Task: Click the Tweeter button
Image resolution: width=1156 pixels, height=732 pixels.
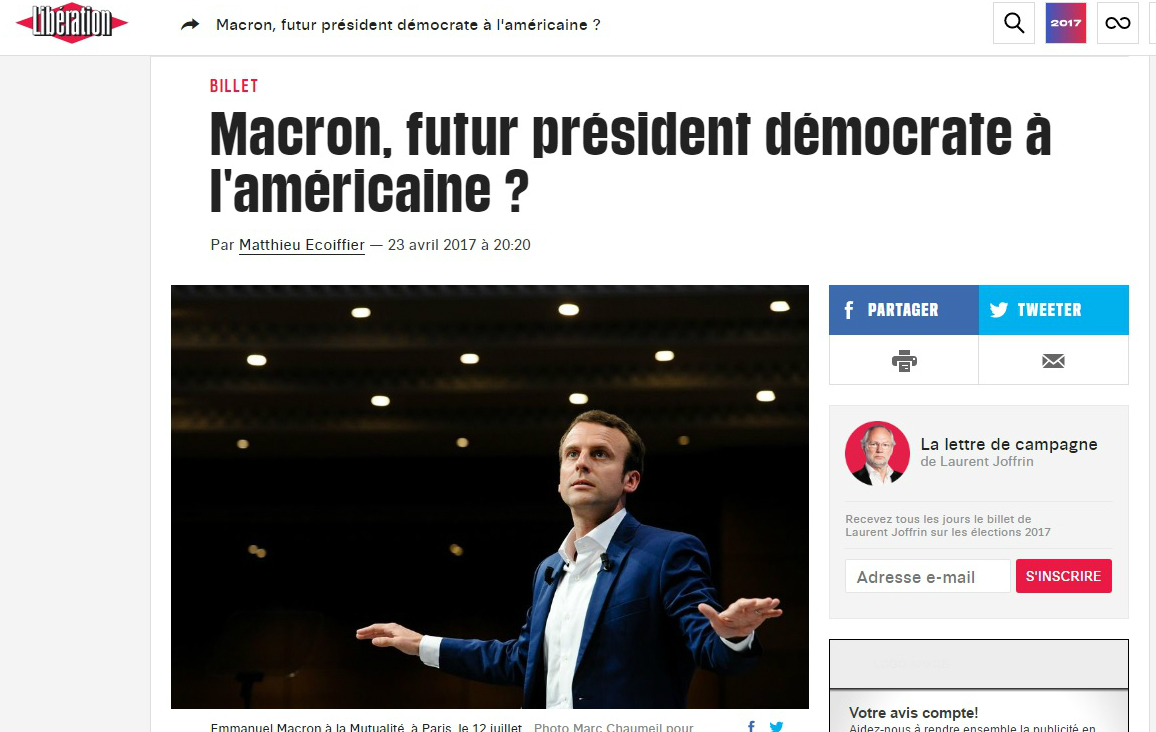Action: tap(1054, 310)
